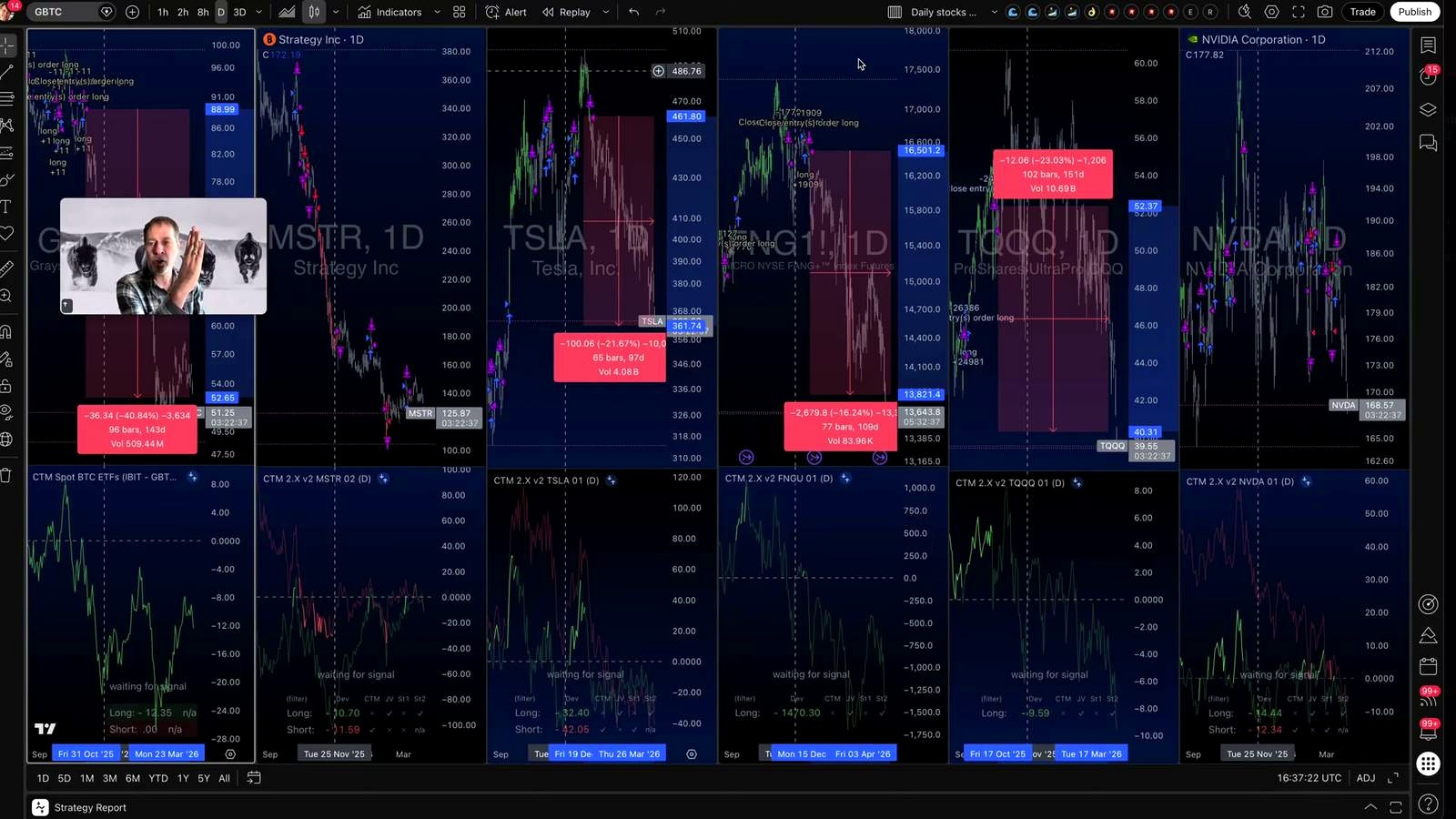The image size is (1456, 819).
Task: Open indicator templates grid icon
Action: [x=460, y=12]
